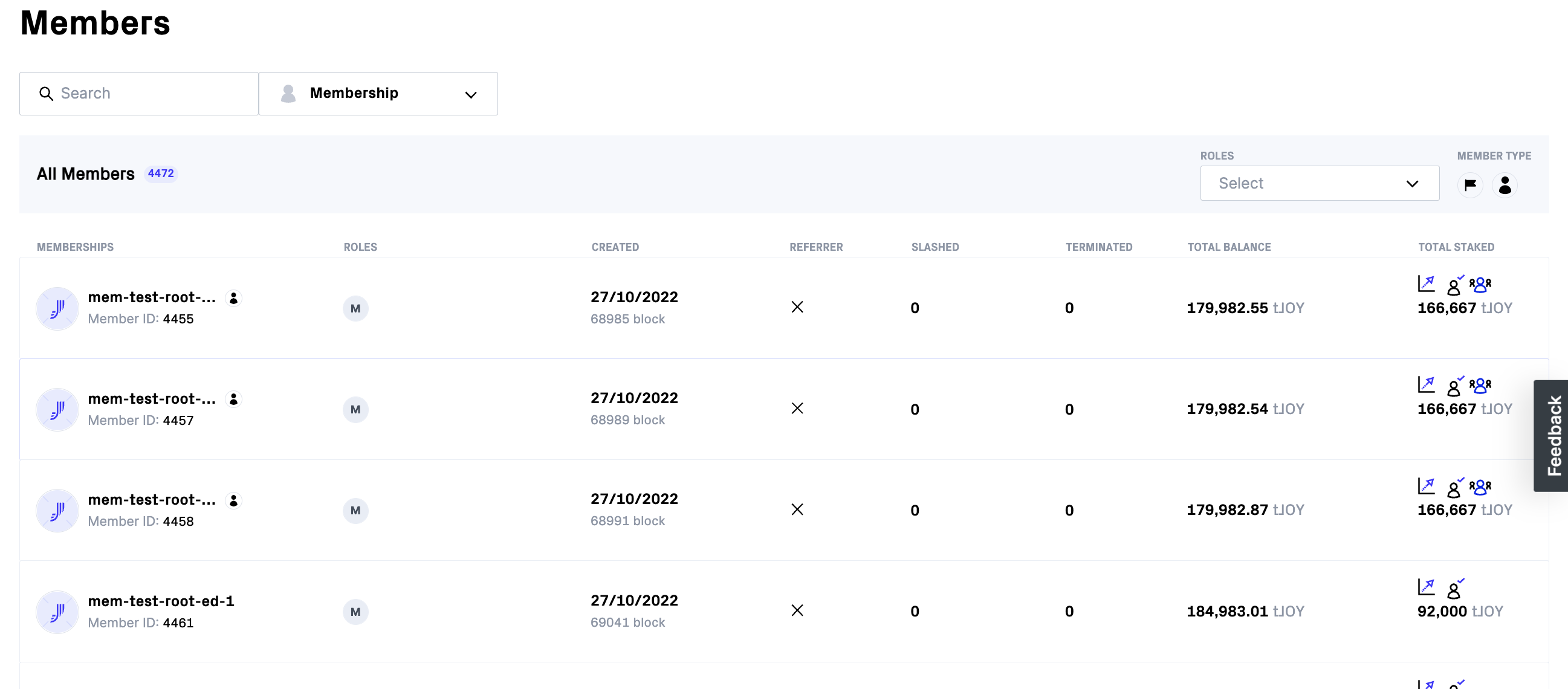Click the M role badge for member 4461

click(355, 611)
